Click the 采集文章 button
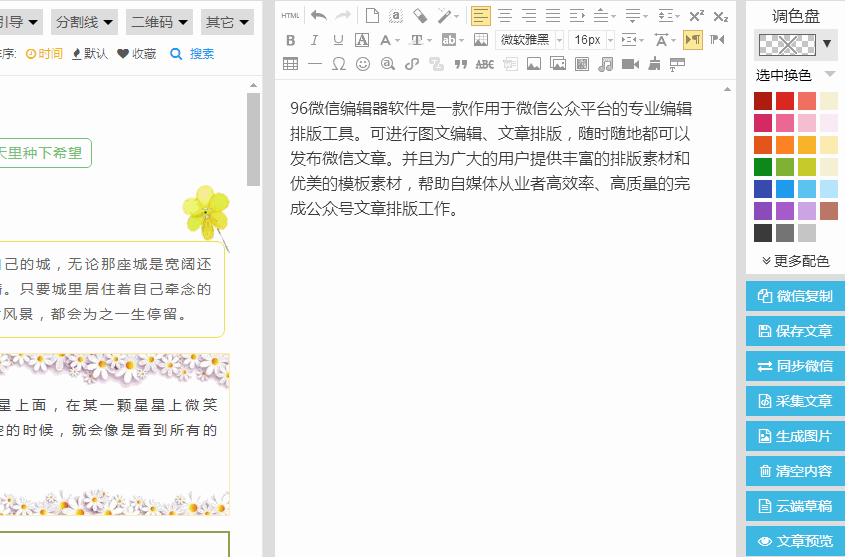845x557 pixels. pos(795,401)
